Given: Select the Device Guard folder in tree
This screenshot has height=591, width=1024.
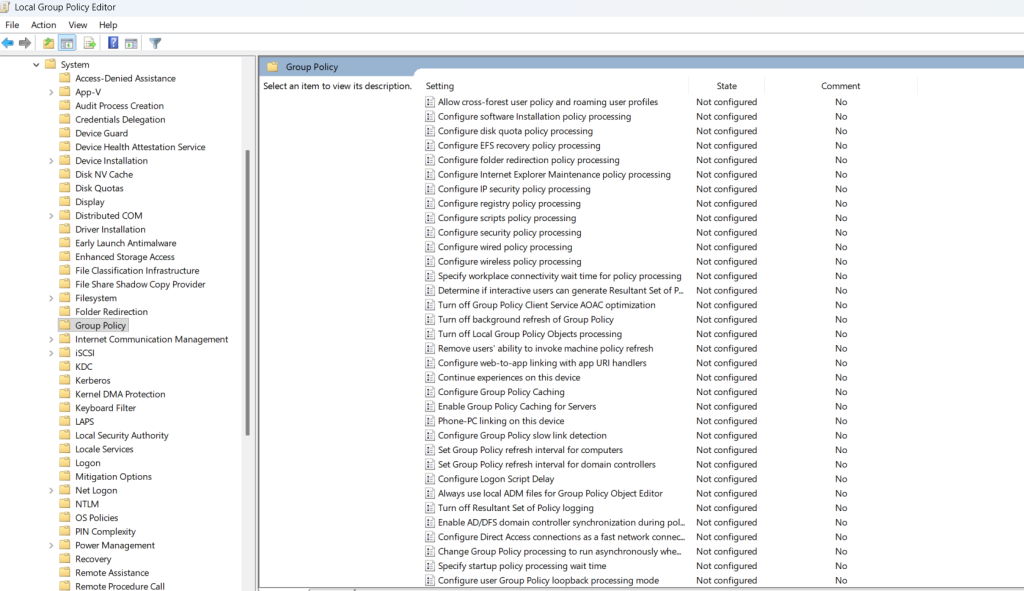Looking at the screenshot, I should point(101,133).
